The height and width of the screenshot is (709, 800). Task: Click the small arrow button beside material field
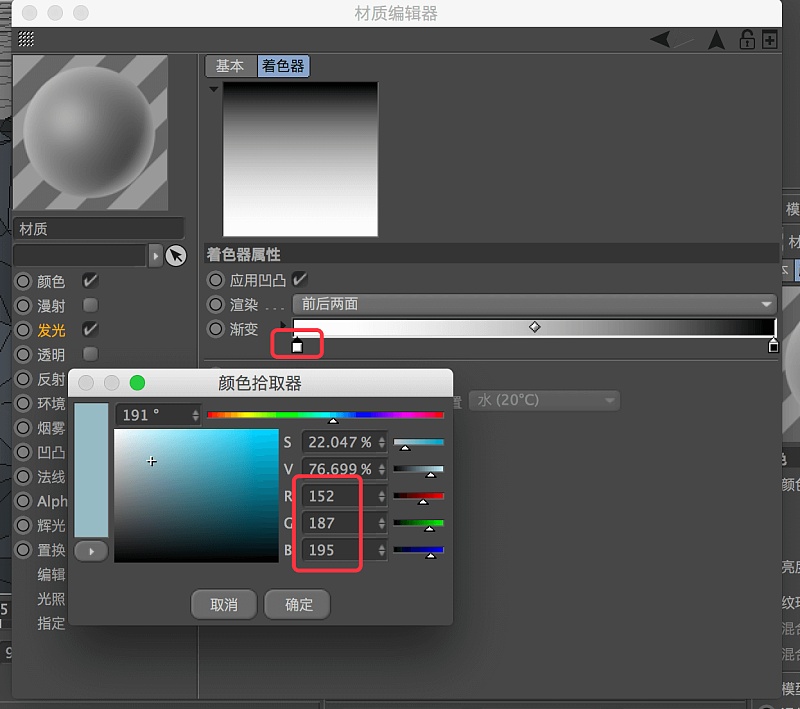[155, 256]
